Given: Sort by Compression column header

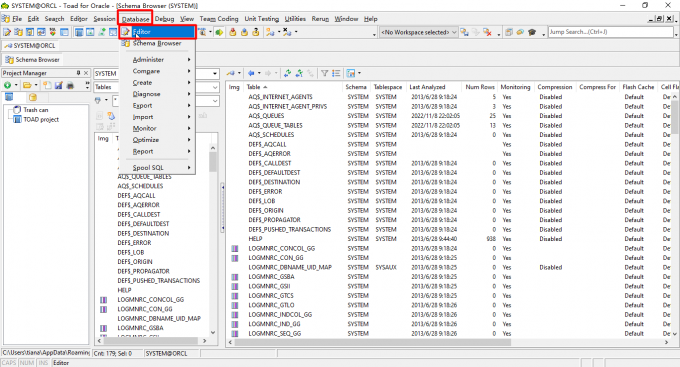Looking at the screenshot, I should 555,87.
